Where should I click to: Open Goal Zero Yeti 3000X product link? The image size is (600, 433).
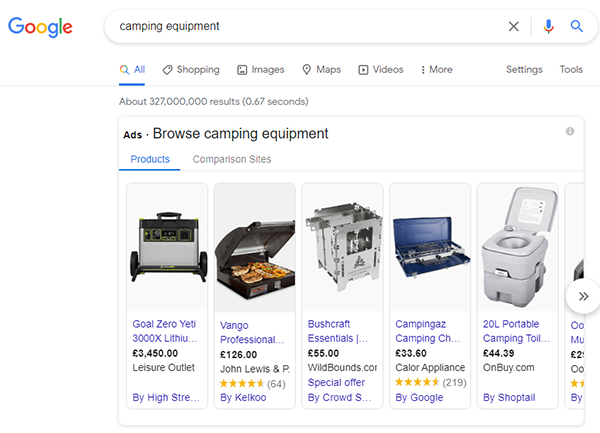pos(166,331)
